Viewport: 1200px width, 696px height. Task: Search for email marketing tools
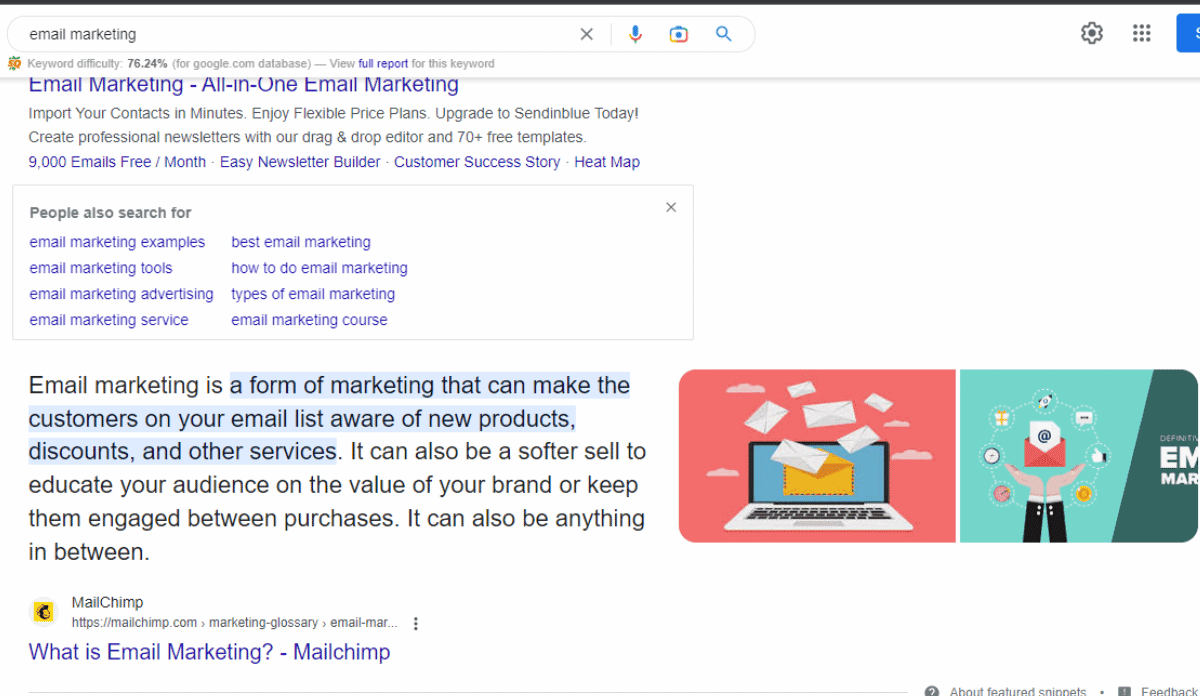(101, 268)
